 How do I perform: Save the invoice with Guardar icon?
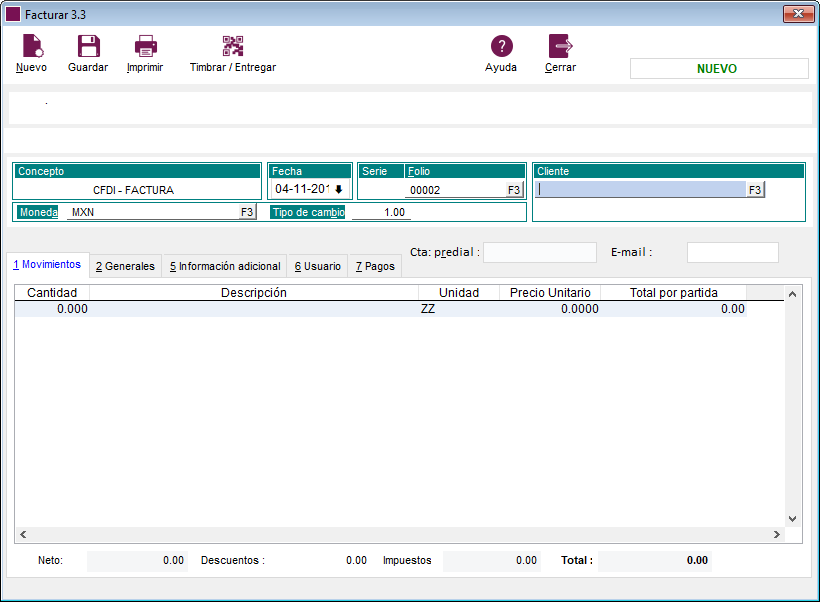pyautogui.click(x=88, y=46)
